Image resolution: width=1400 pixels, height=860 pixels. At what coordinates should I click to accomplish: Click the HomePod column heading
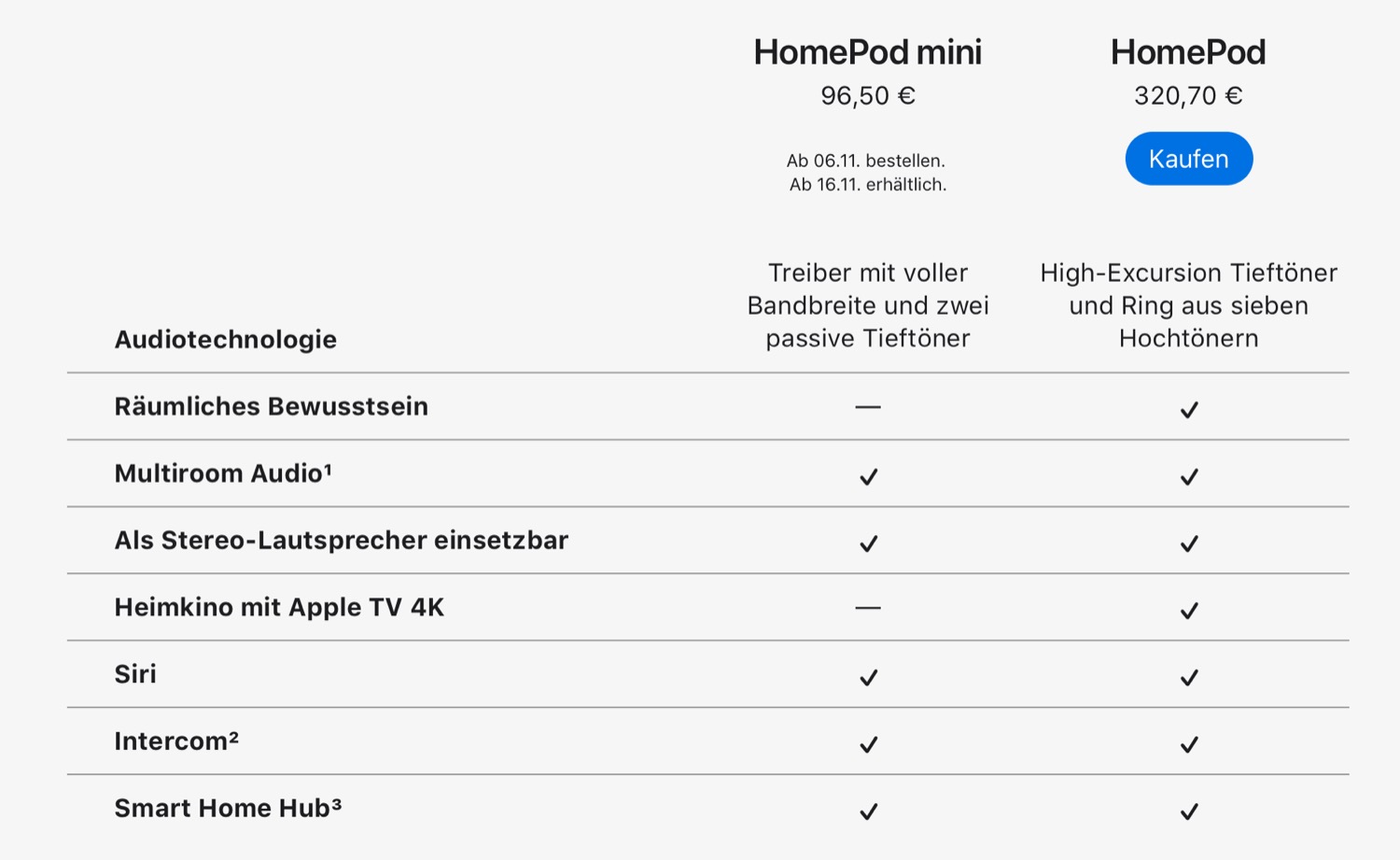coord(1188,52)
